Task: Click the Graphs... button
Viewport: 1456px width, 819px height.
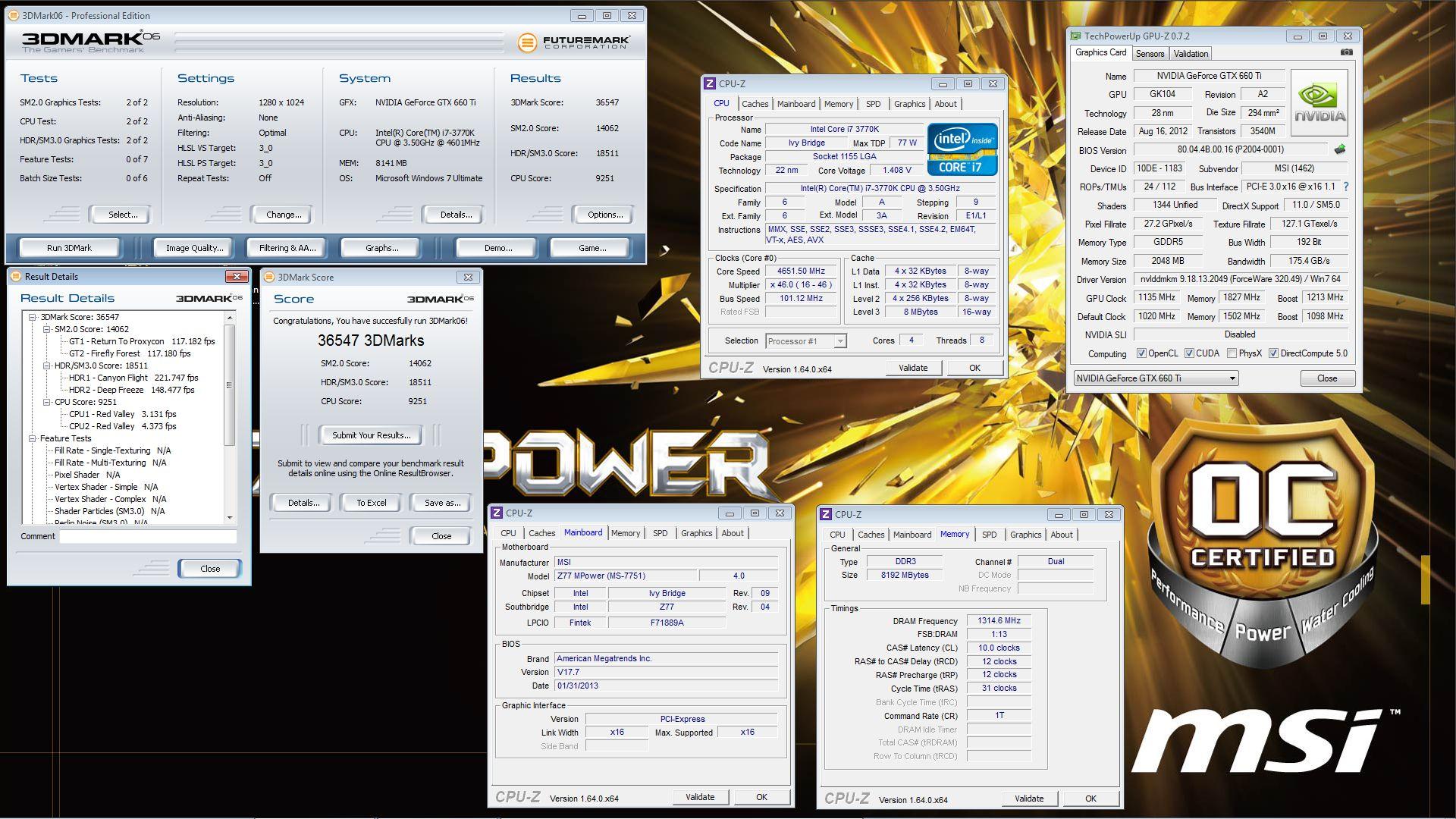Action: click(381, 248)
